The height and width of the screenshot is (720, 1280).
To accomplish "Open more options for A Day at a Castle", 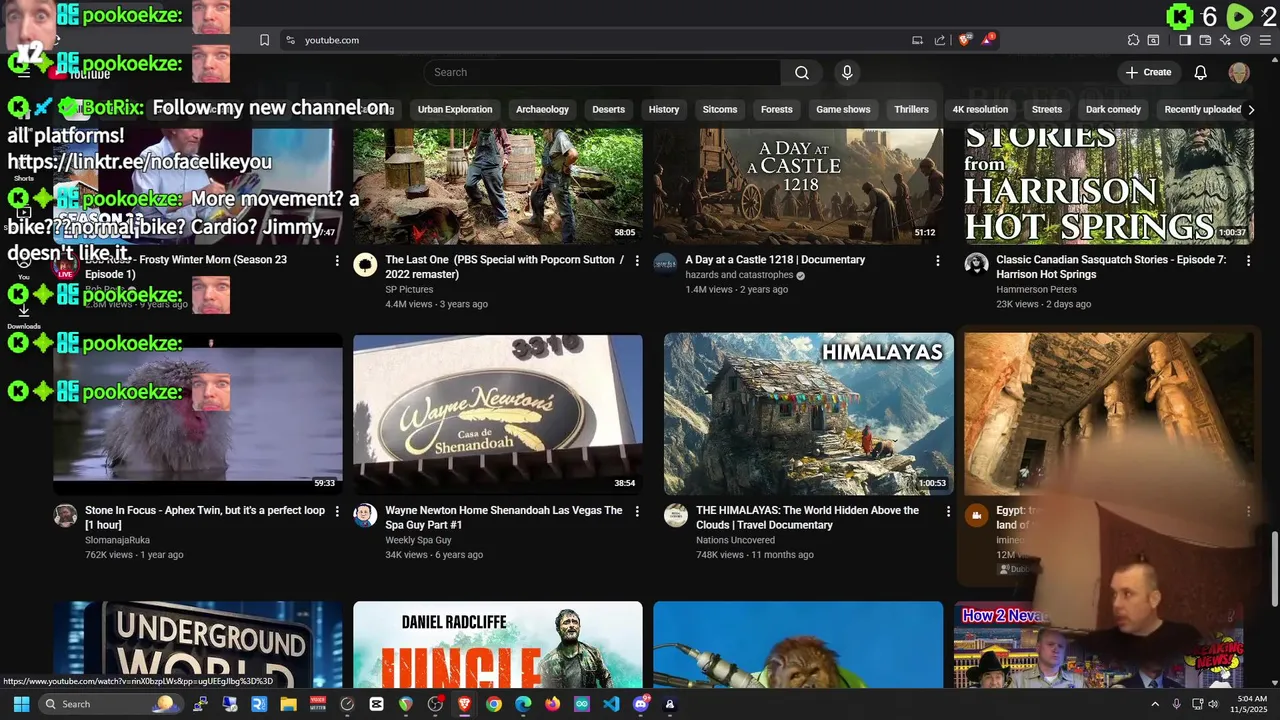I will click(937, 260).
